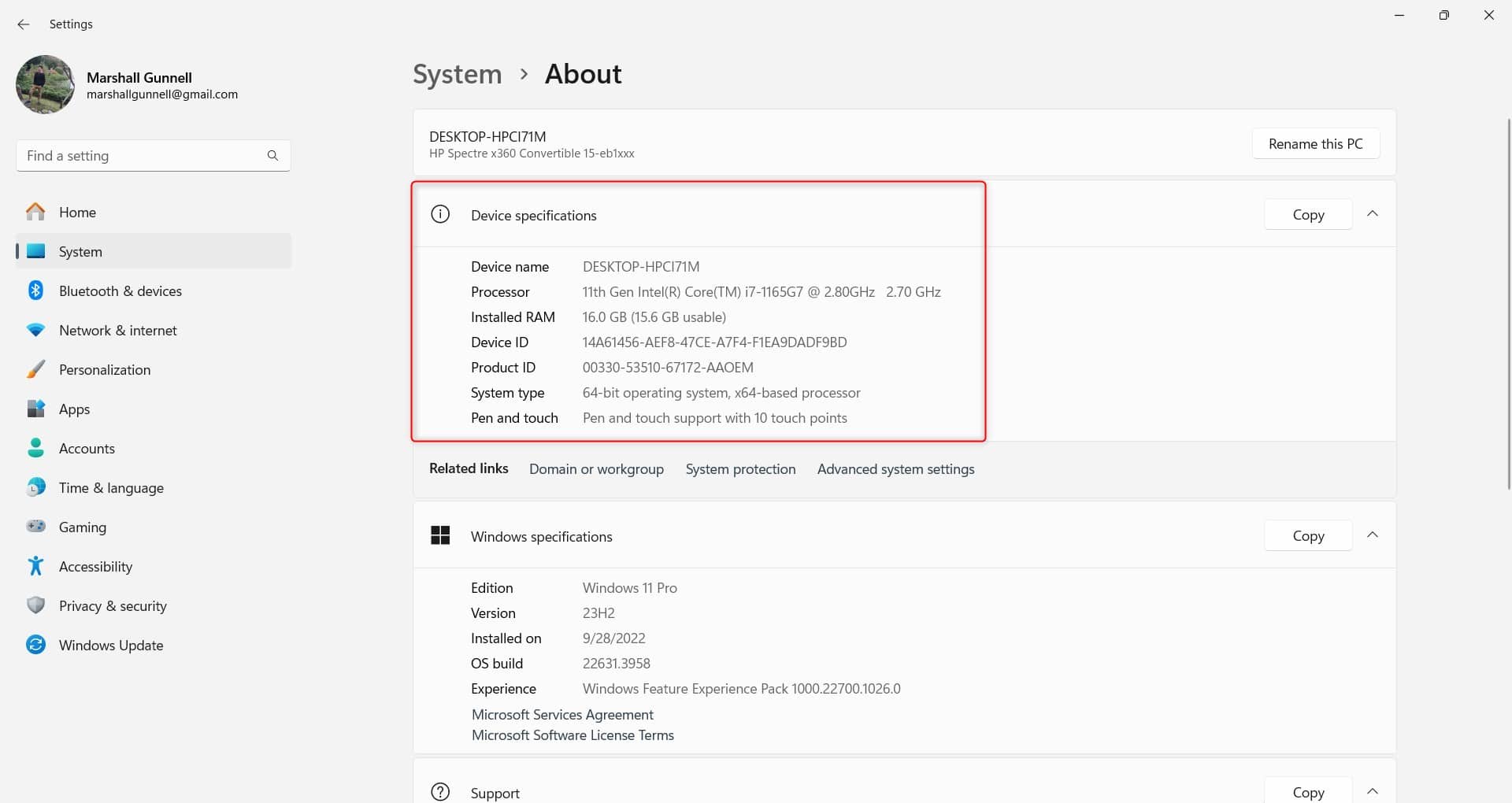Click the Version value 23H2

(598, 613)
